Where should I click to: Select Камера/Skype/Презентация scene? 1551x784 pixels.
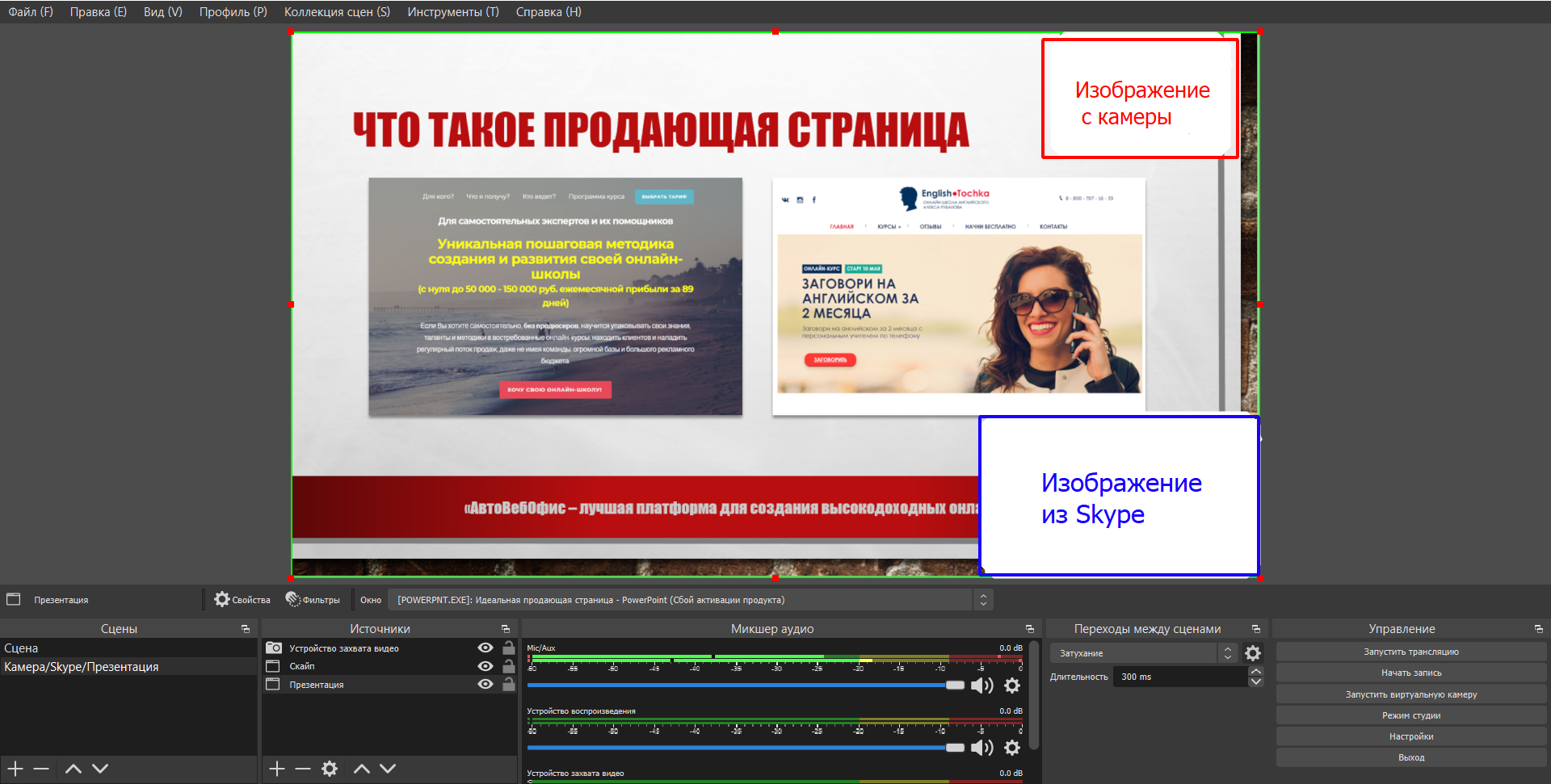tap(128, 667)
